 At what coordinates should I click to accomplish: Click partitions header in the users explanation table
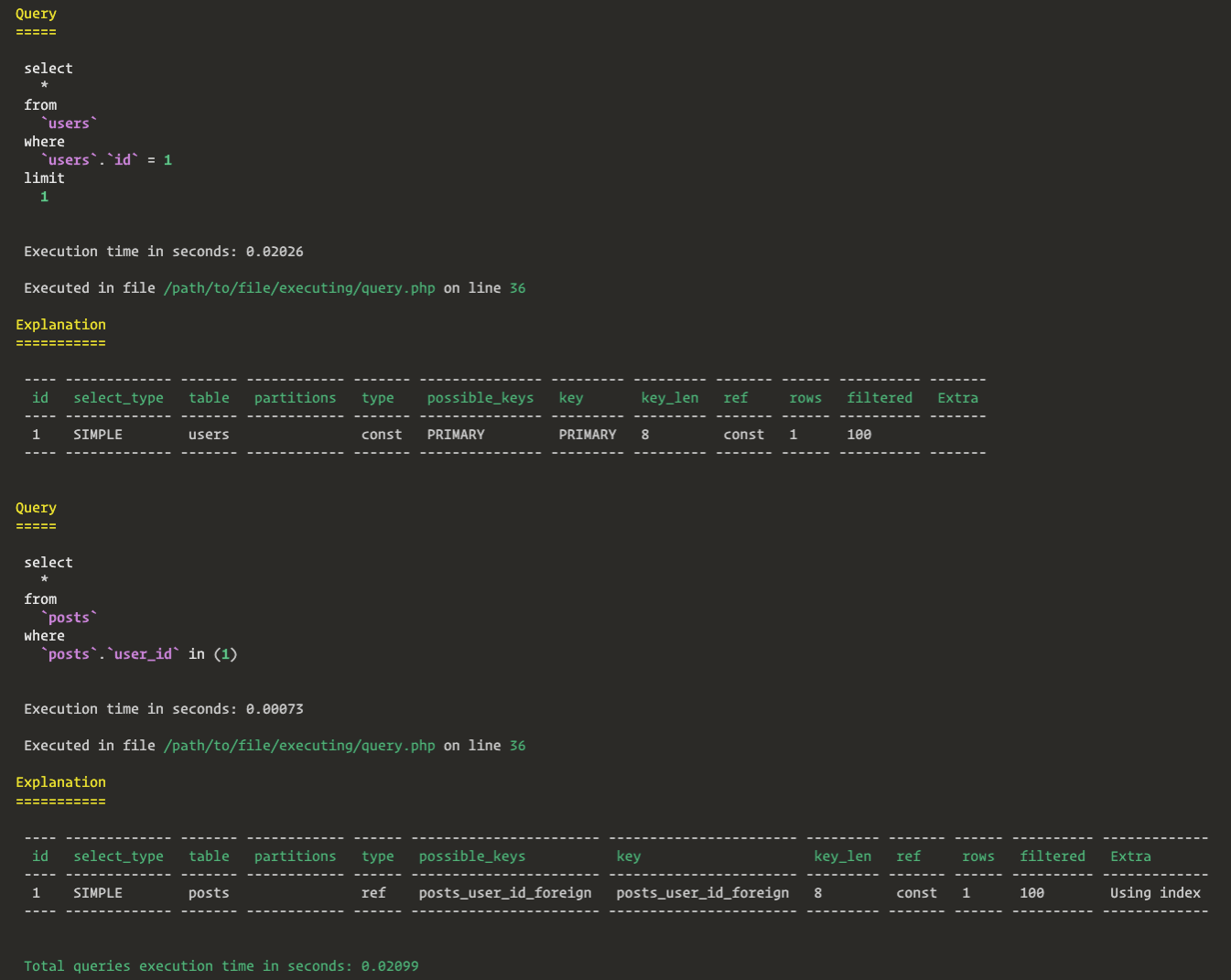pos(295,398)
